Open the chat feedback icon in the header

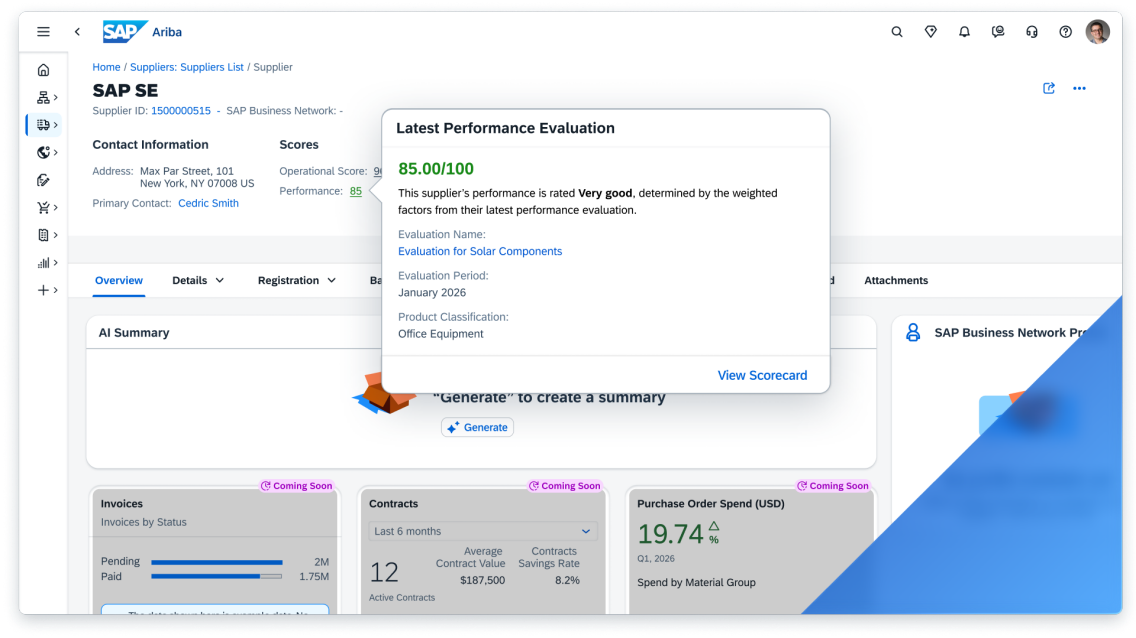[998, 32]
